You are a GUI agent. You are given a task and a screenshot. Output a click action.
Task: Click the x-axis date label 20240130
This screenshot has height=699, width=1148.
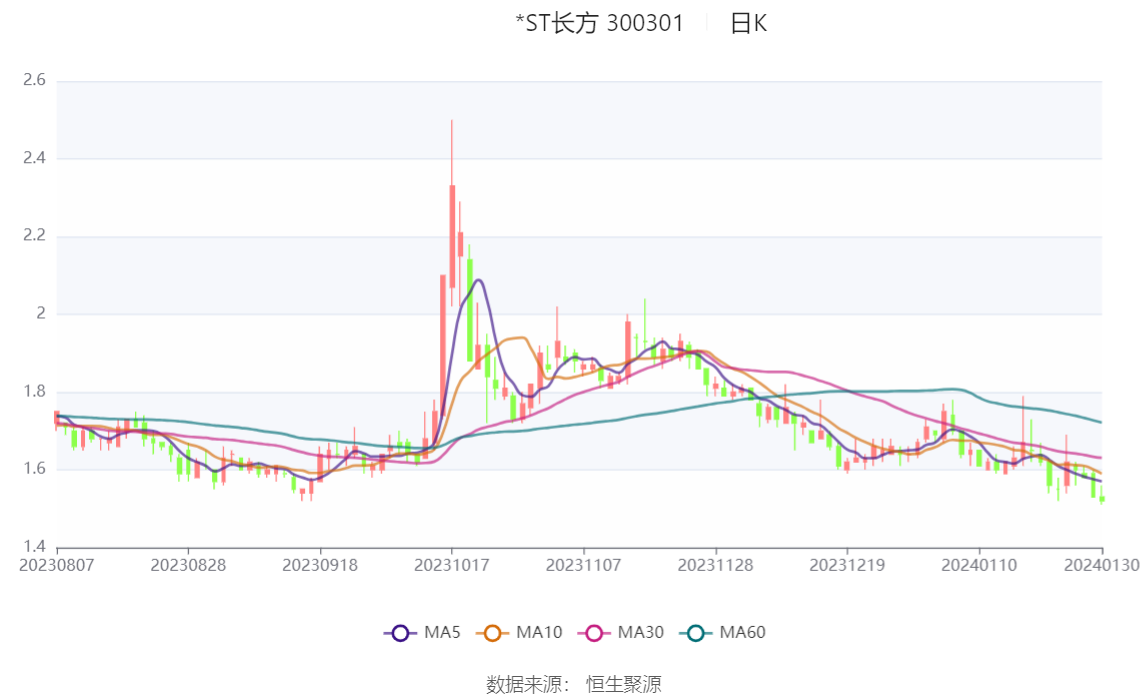pyautogui.click(x=1101, y=566)
